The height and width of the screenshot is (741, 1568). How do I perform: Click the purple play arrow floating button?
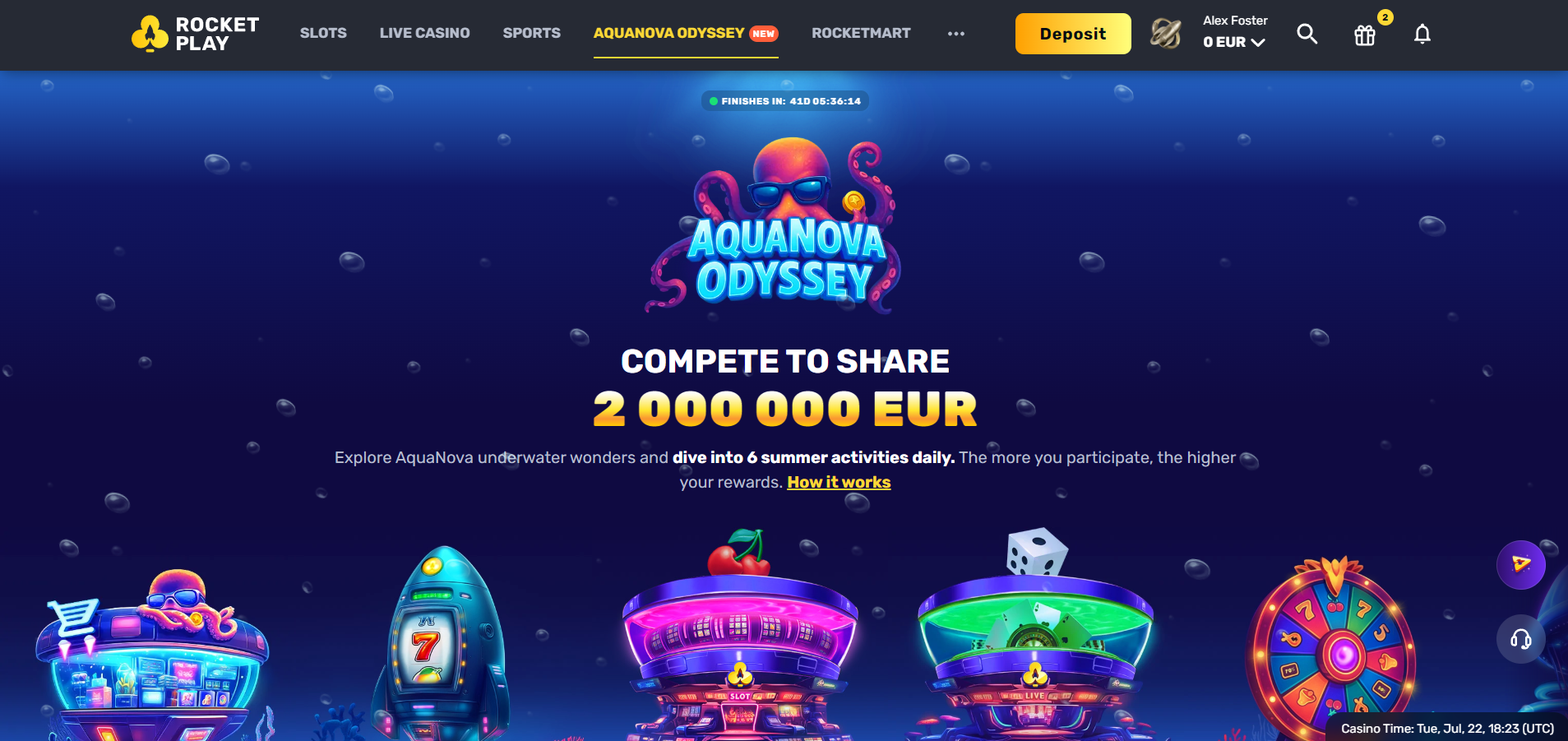coord(1521,564)
